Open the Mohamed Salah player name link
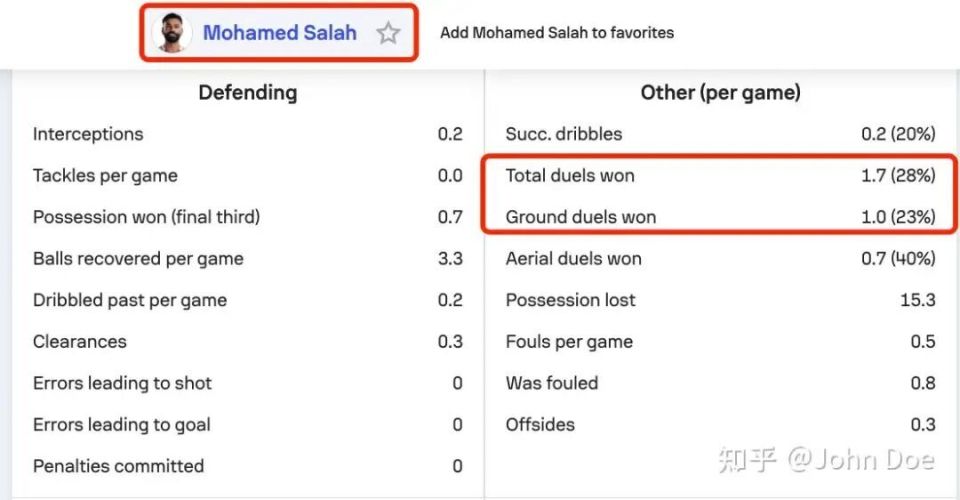This screenshot has width=960, height=500. [280, 32]
